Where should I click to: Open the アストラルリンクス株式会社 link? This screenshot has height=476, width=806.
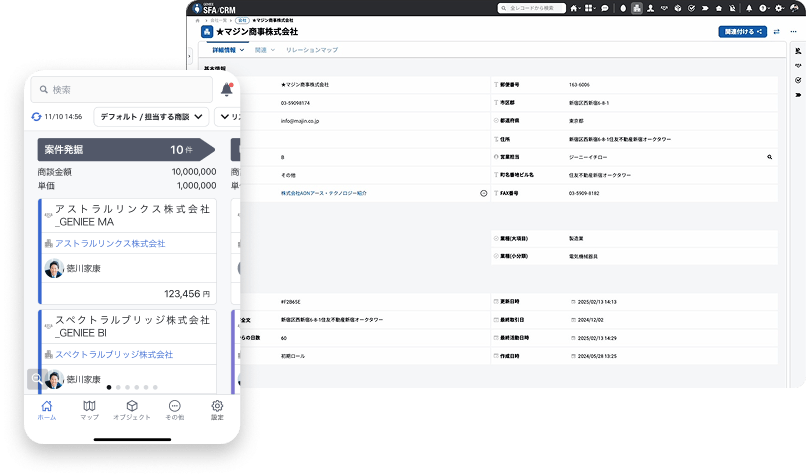[110, 244]
